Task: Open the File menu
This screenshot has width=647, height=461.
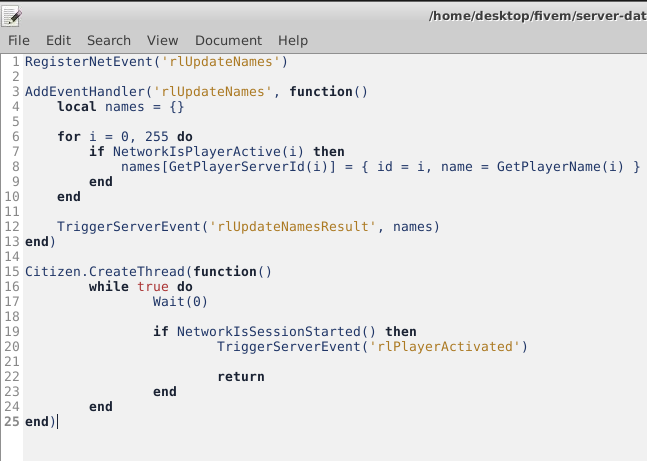Action: pos(19,40)
